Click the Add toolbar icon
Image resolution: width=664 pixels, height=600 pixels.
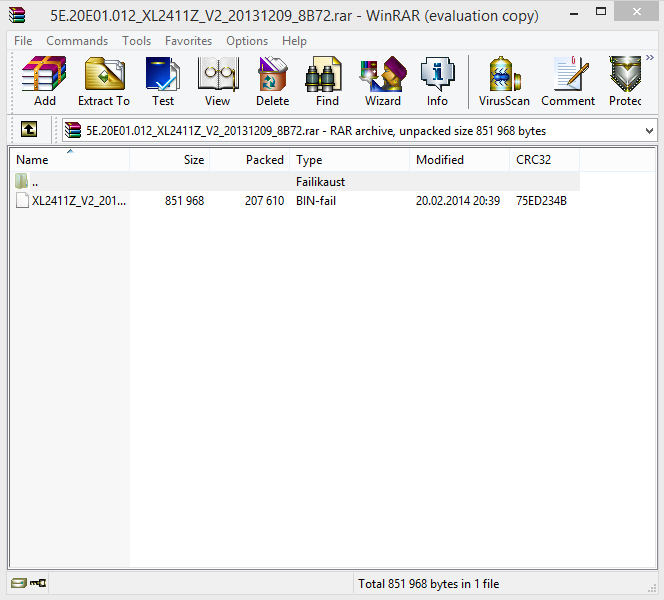click(44, 81)
